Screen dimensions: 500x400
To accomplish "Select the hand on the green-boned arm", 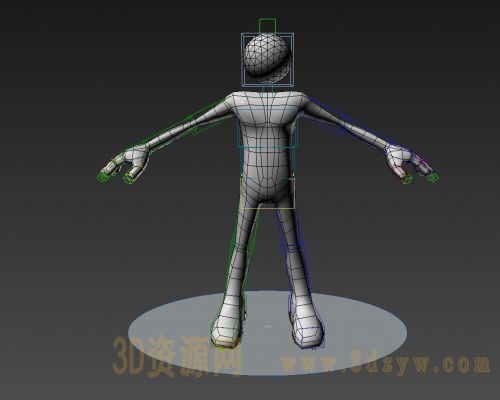I will click(128, 163).
